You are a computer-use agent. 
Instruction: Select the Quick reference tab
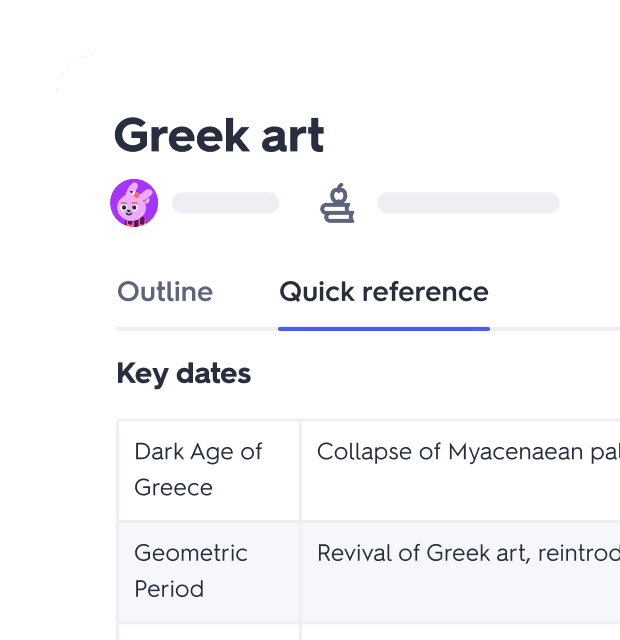point(384,292)
